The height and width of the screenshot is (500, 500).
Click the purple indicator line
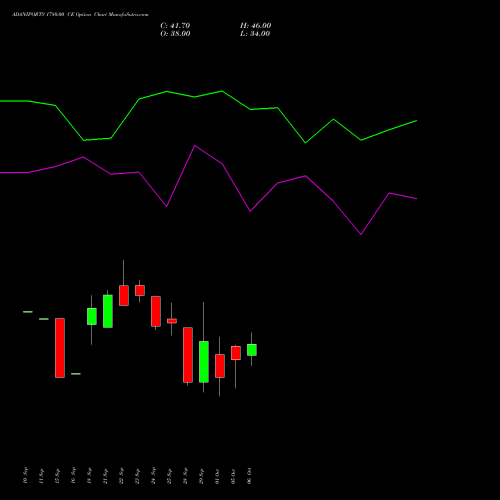pyautogui.click(x=208, y=156)
